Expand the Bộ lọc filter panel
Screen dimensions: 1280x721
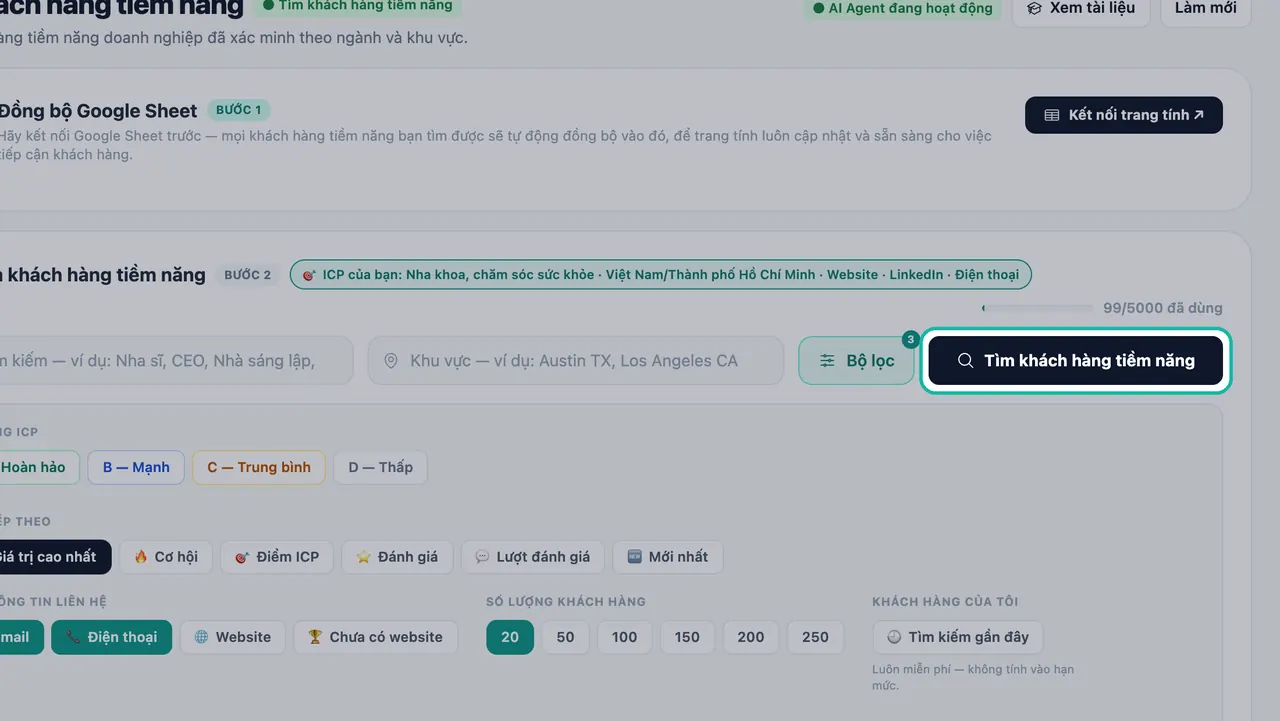[857, 361]
